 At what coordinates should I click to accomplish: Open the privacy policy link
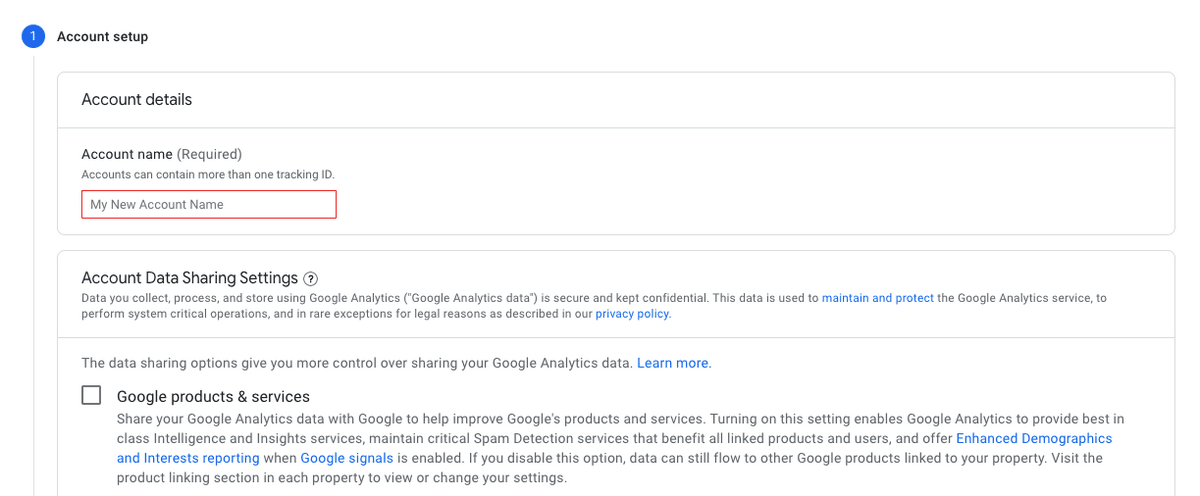point(633,313)
